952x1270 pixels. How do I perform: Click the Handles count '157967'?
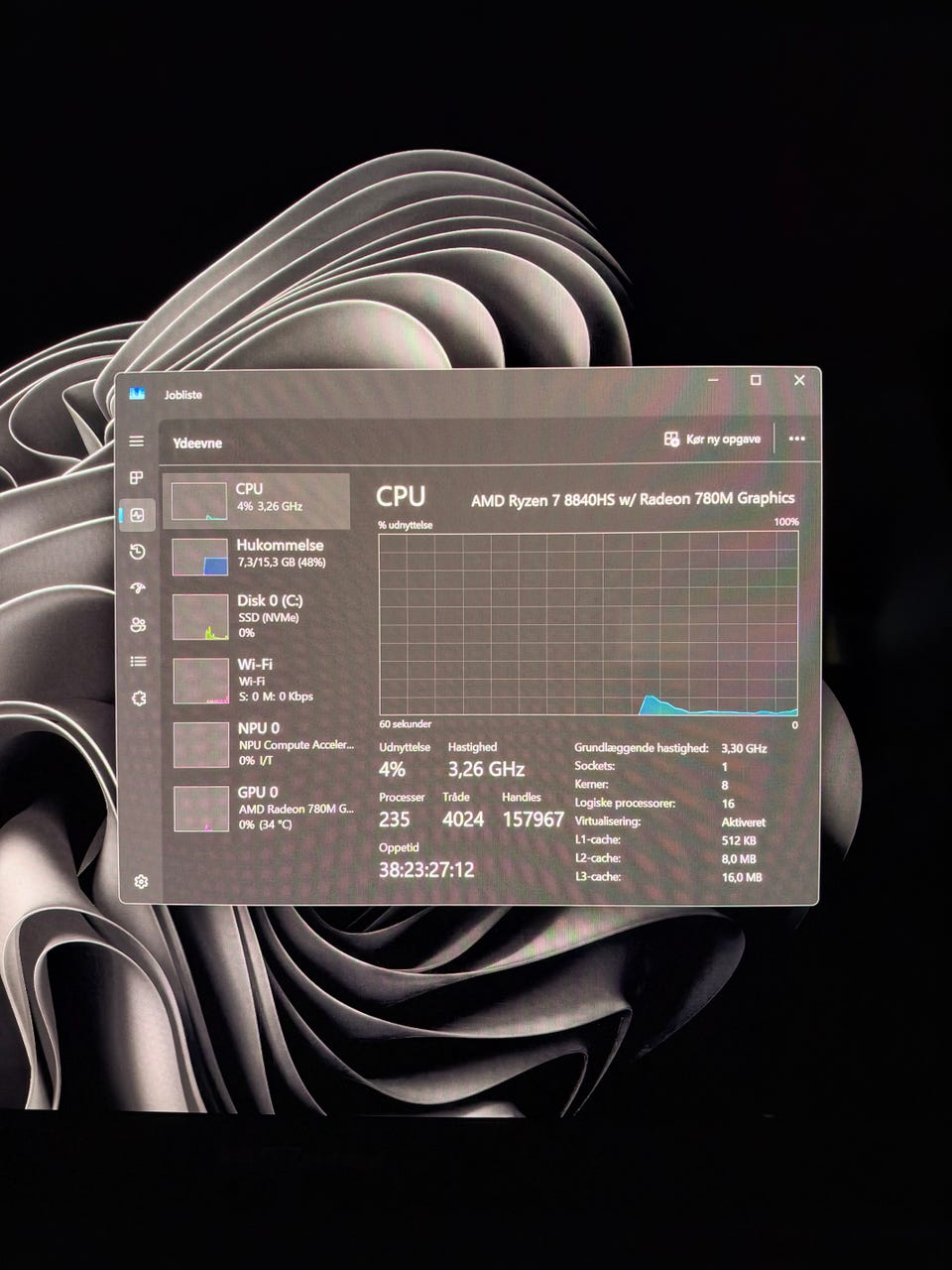point(534,820)
